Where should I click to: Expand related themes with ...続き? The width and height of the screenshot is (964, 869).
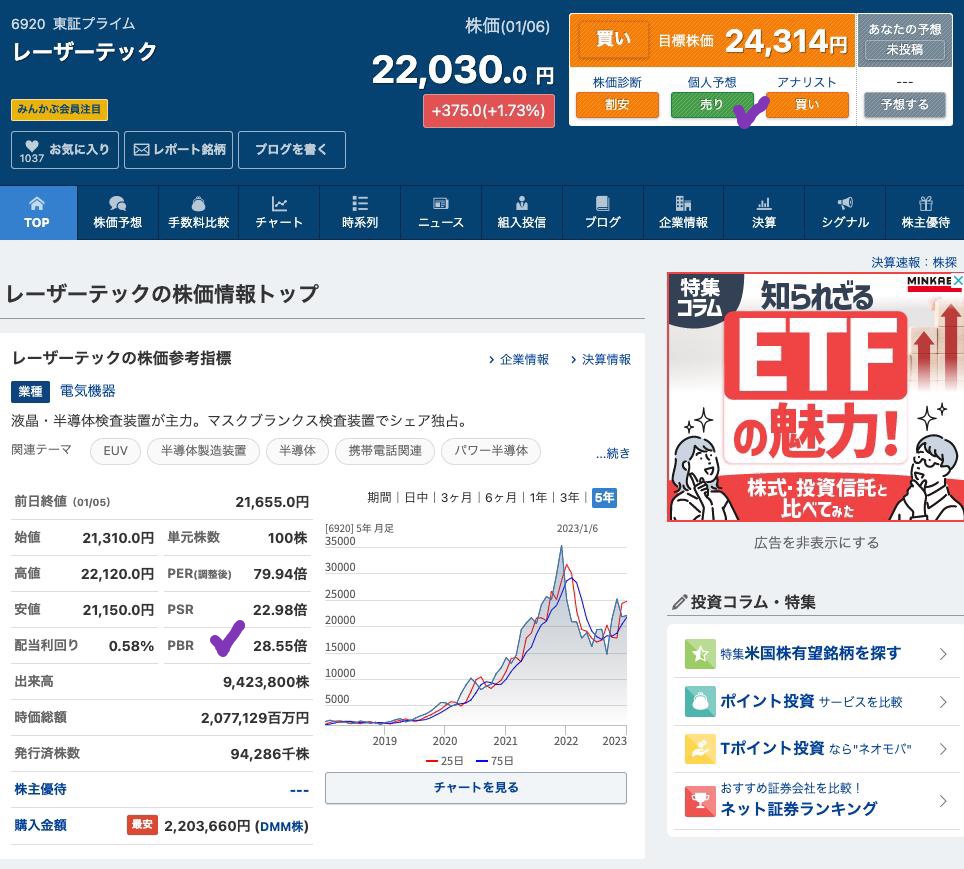coord(613,453)
